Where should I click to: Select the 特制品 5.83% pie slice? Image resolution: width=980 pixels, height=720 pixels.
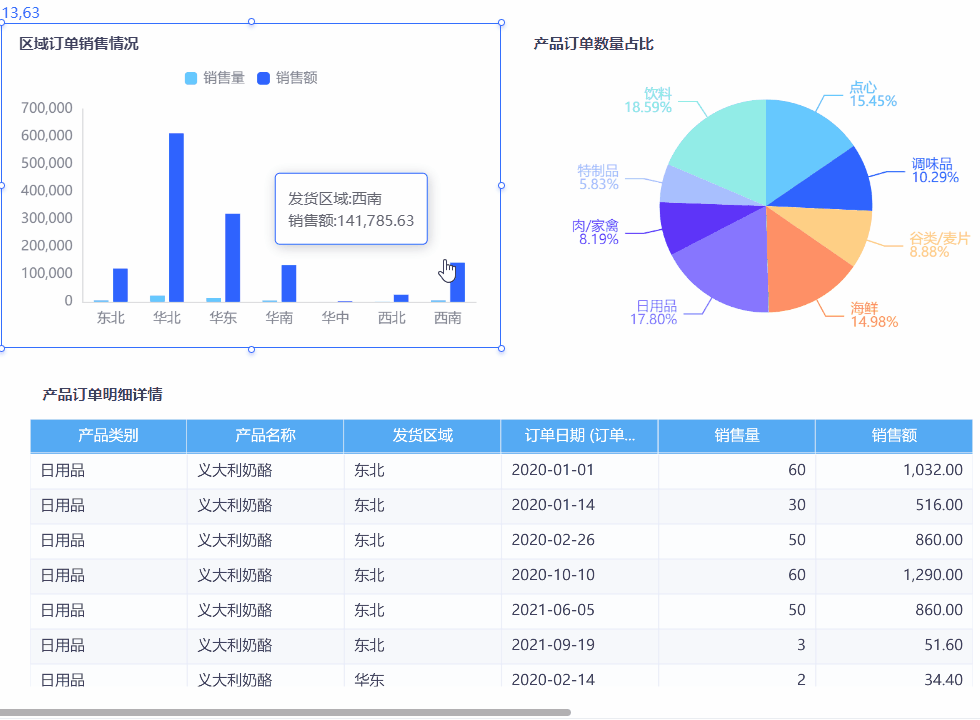[x=694, y=188]
